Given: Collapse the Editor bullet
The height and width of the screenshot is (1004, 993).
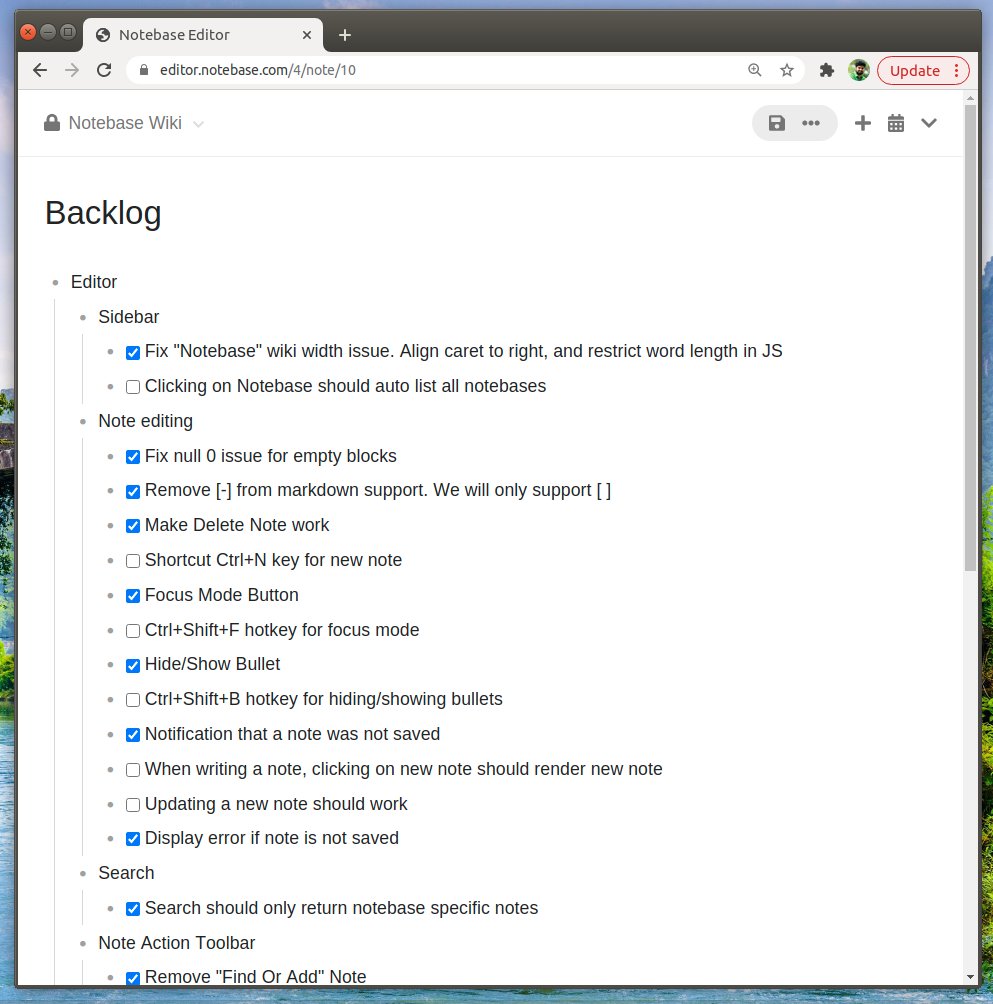Looking at the screenshot, I should [56, 282].
